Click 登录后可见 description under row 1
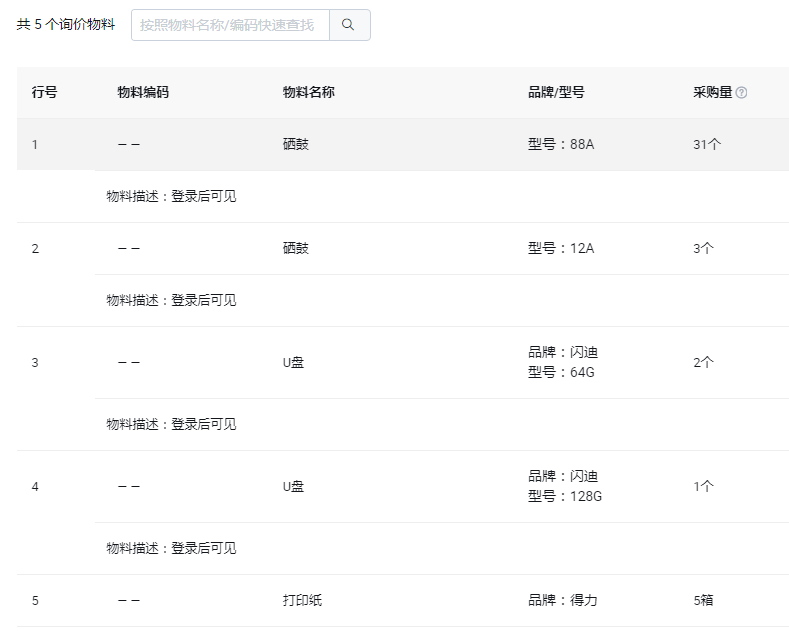The height and width of the screenshot is (631, 789). tap(204, 196)
